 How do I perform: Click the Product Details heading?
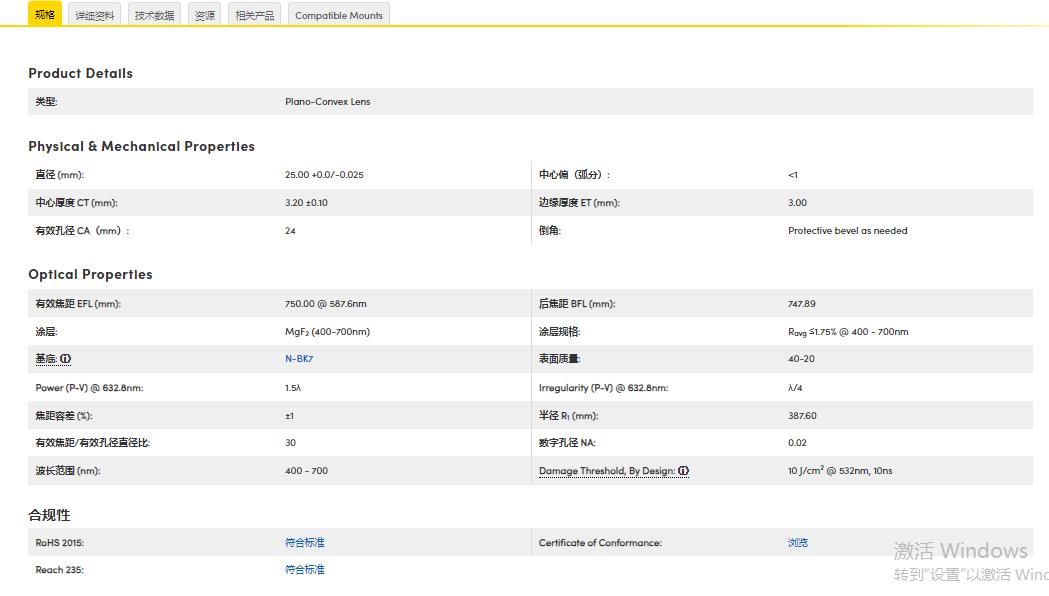pos(80,73)
